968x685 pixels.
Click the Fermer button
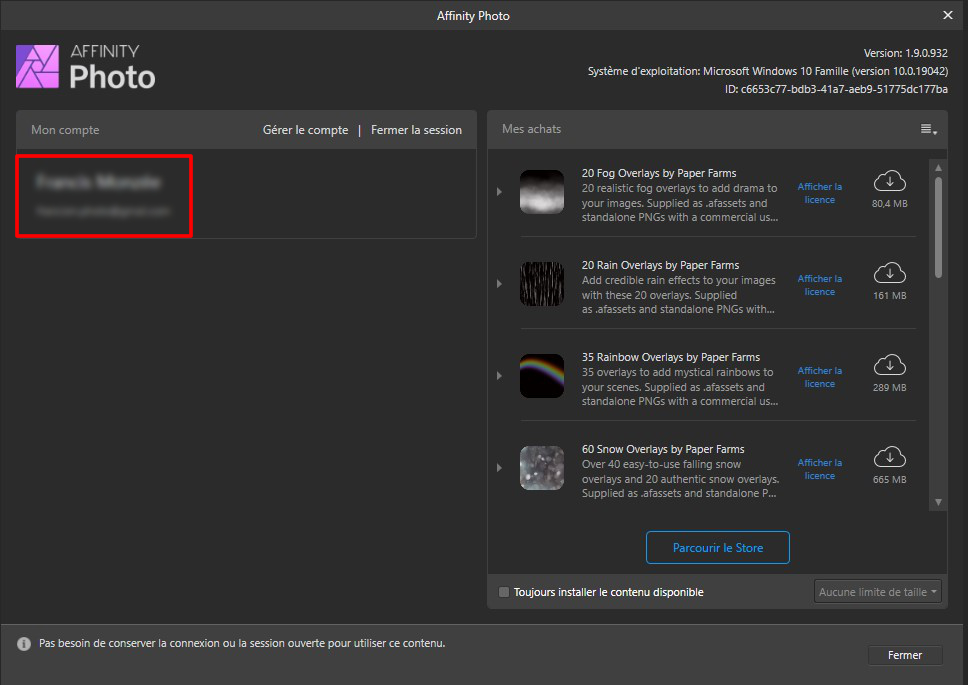904,655
